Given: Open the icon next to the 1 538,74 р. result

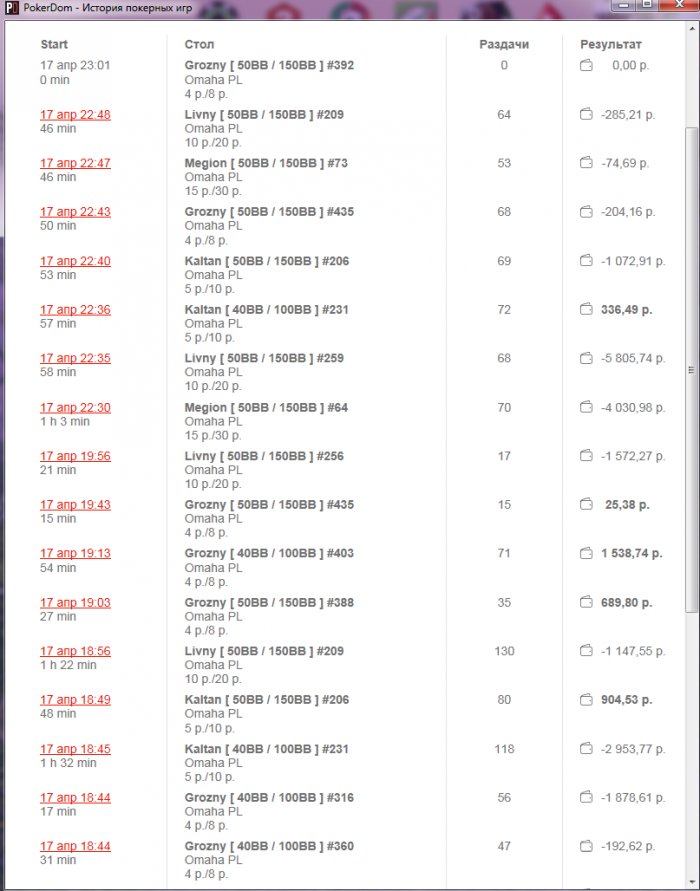Looking at the screenshot, I should pyautogui.click(x=587, y=554).
